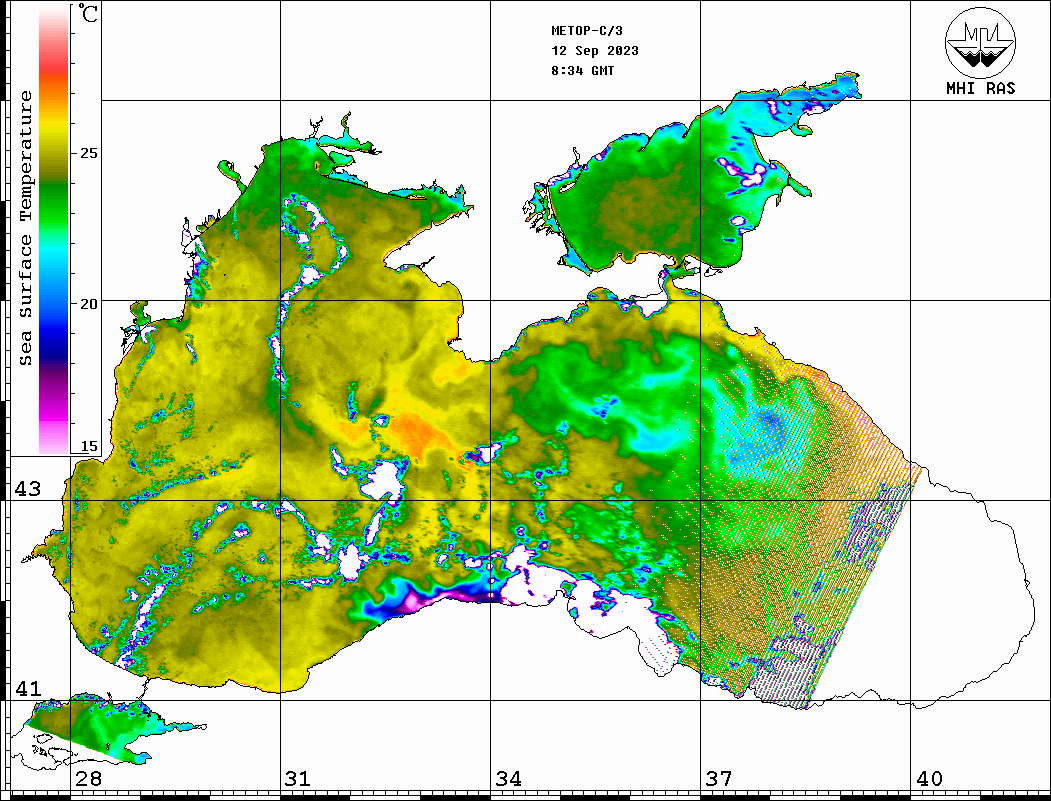This screenshot has width=1051, height=801.
Task: Click the longitude label '37'
Action: 719,779
